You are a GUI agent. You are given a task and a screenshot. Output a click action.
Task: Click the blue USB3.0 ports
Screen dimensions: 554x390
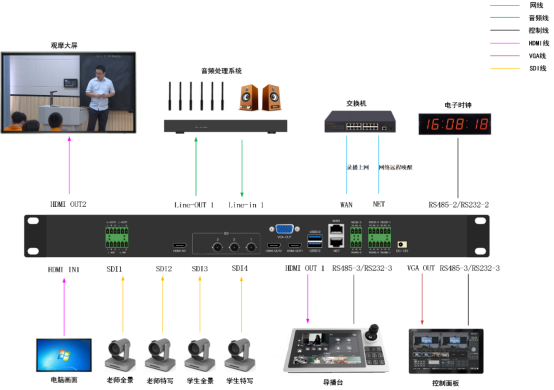click(x=314, y=241)
